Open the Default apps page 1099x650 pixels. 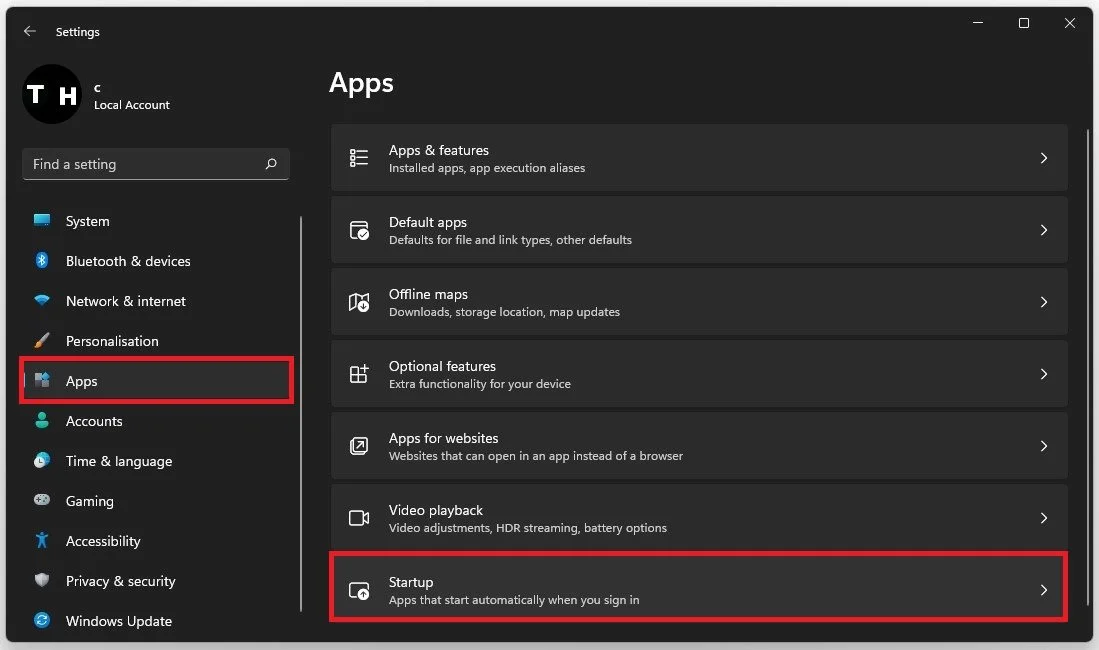699,230
